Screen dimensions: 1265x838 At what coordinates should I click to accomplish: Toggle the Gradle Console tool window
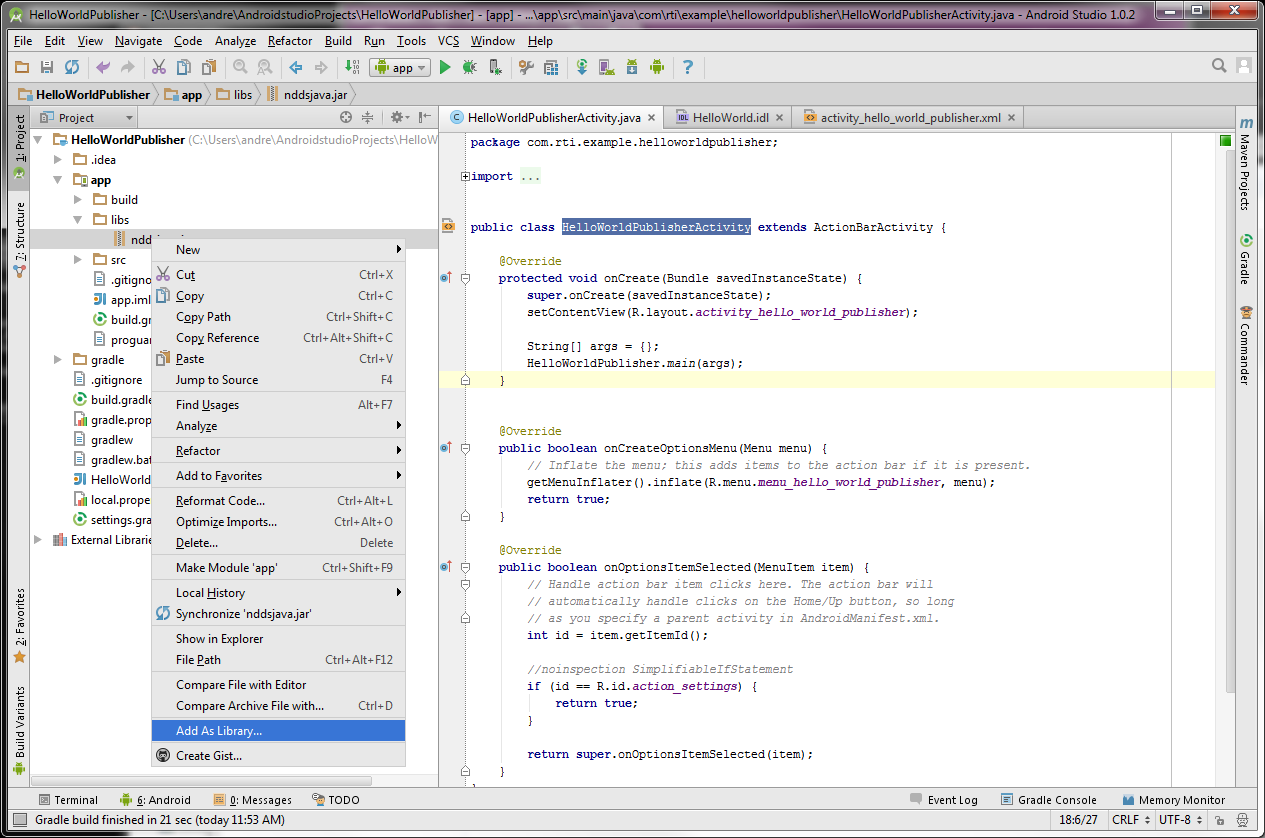coord(1049,800)
